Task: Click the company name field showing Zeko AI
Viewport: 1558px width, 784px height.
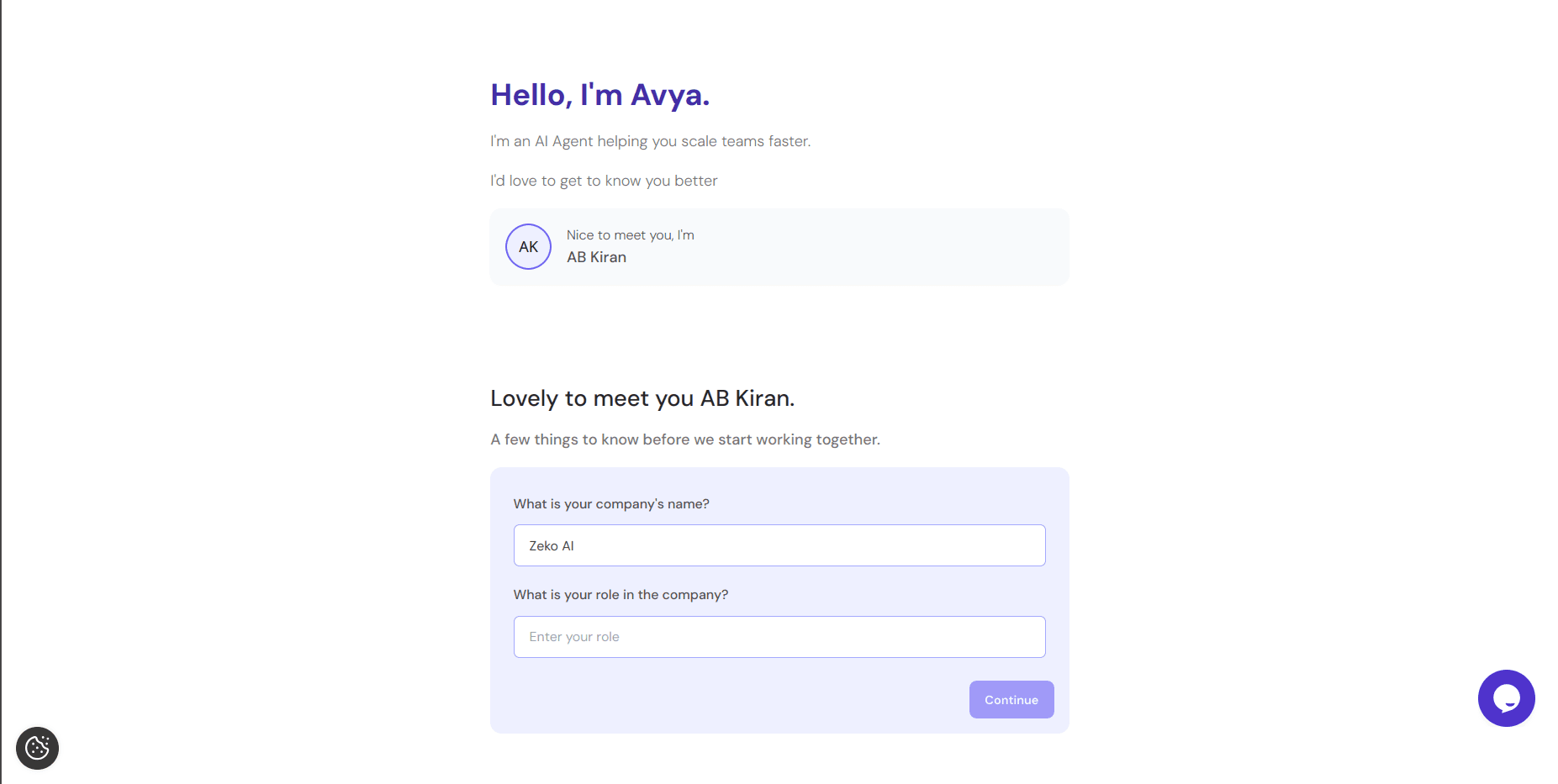Action: [779, 545]
